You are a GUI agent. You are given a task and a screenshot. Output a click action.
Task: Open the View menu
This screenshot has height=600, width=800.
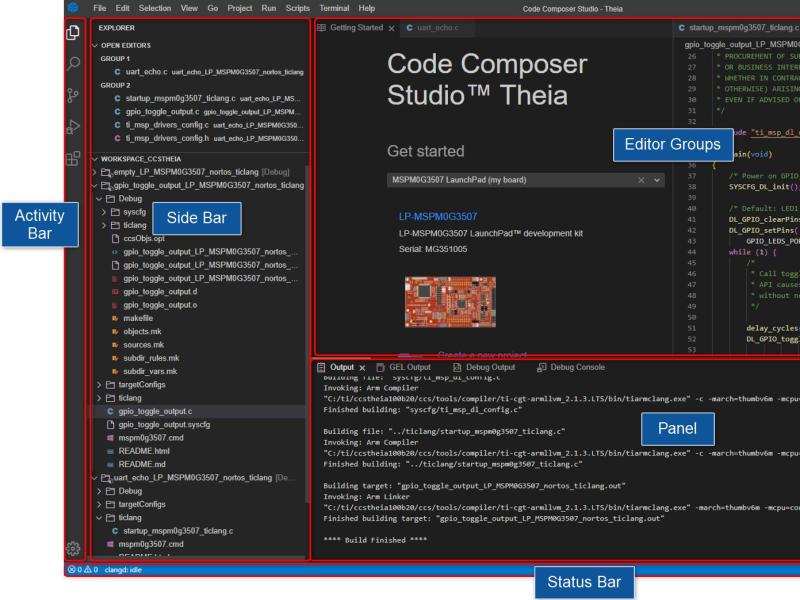tap(189, 8)
